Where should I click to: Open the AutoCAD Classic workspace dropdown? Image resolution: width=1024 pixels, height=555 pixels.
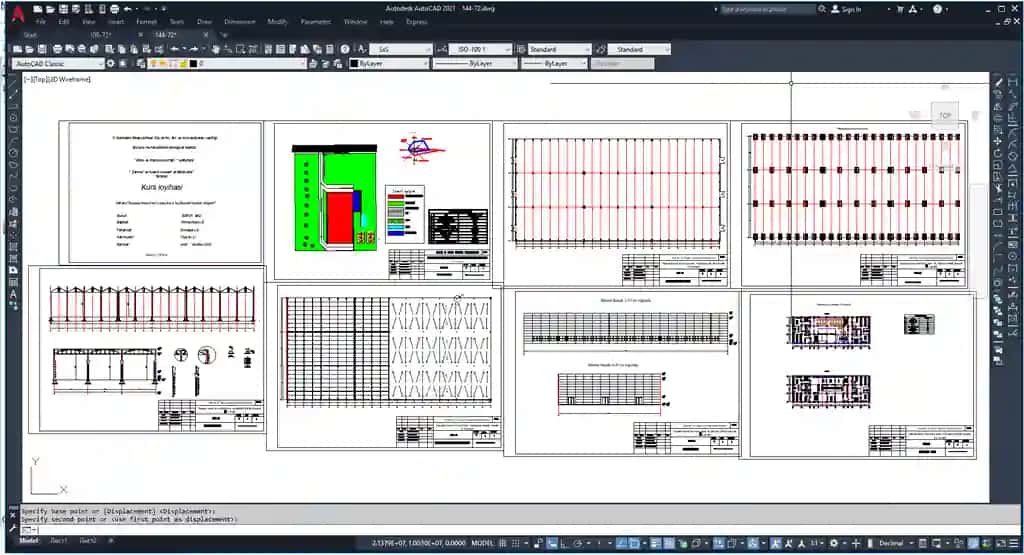[57, 63]
